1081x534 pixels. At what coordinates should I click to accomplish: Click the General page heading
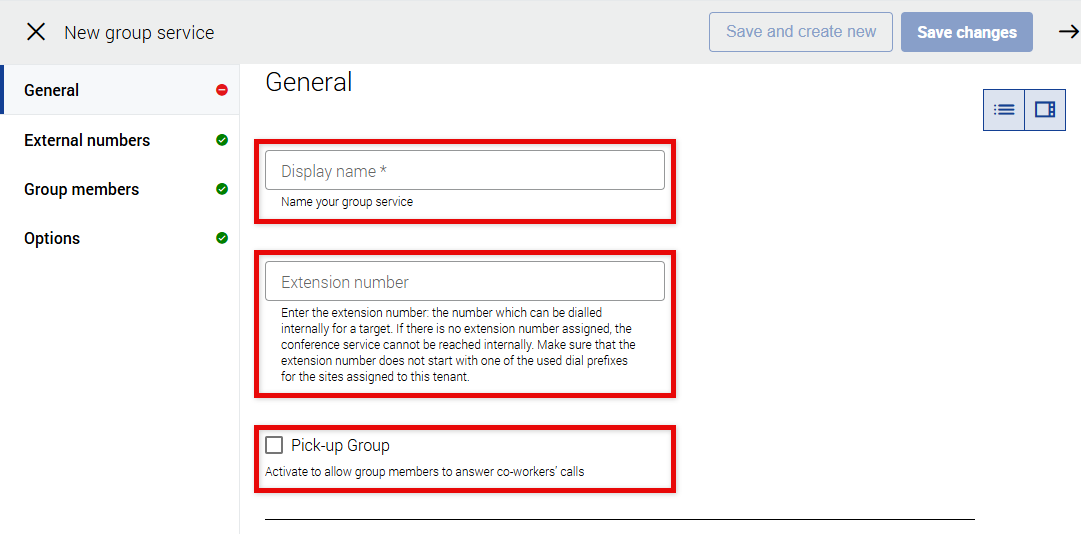[x=309, y=82]
